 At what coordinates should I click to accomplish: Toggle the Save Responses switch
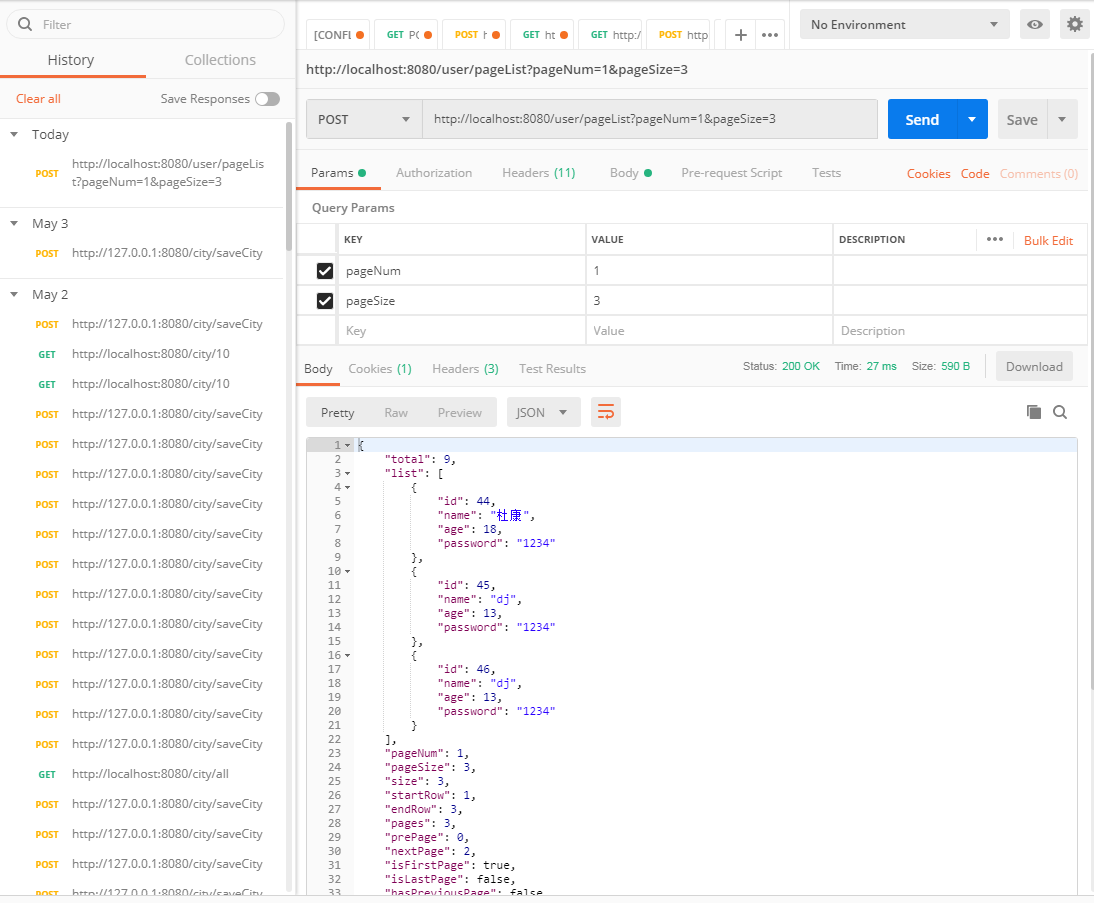point(268,99)
